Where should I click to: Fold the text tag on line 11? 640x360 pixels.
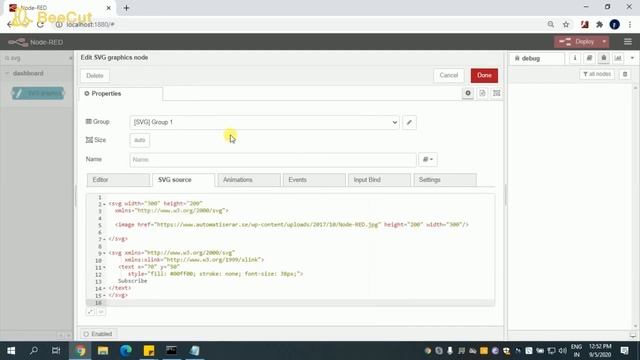pyautogui.click(x=104, y=267)
